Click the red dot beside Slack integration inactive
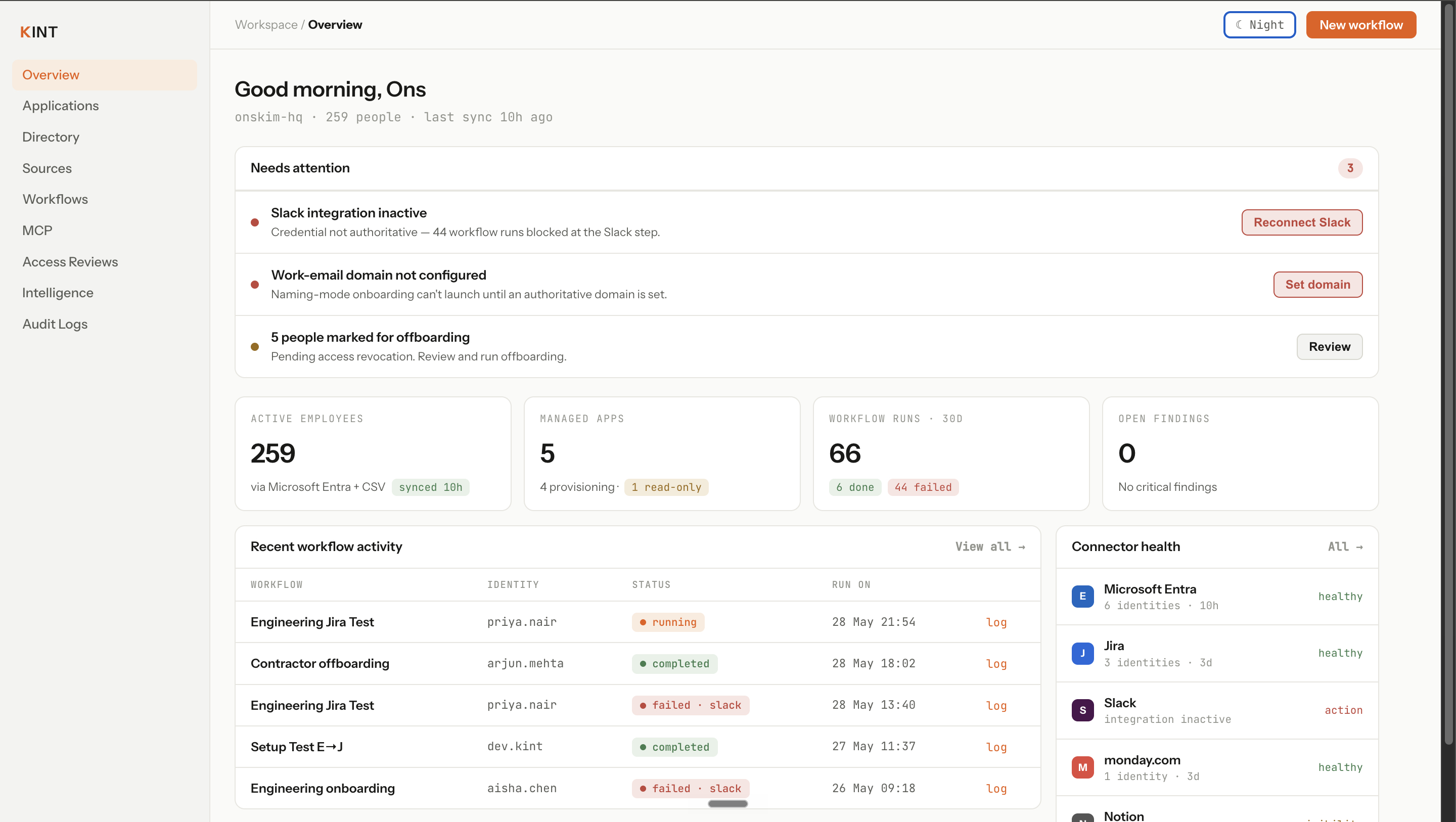1456x822 pixels. (255, 222)
